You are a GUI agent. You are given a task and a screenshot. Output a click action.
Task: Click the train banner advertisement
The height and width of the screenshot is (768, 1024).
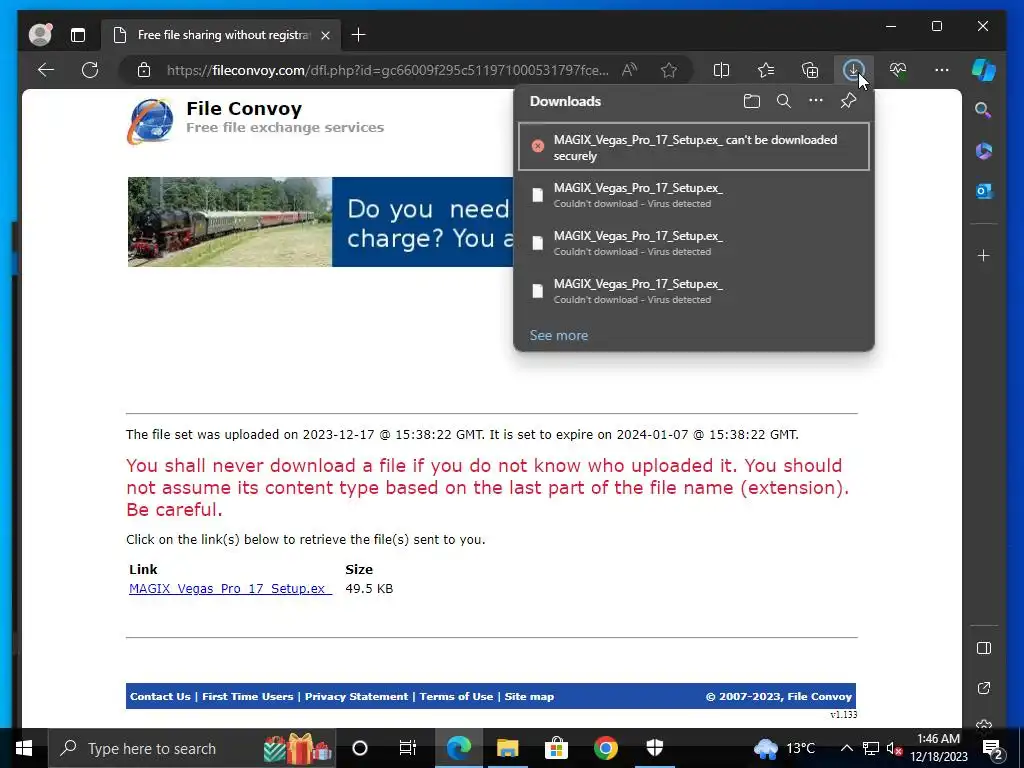coord(321,222)
